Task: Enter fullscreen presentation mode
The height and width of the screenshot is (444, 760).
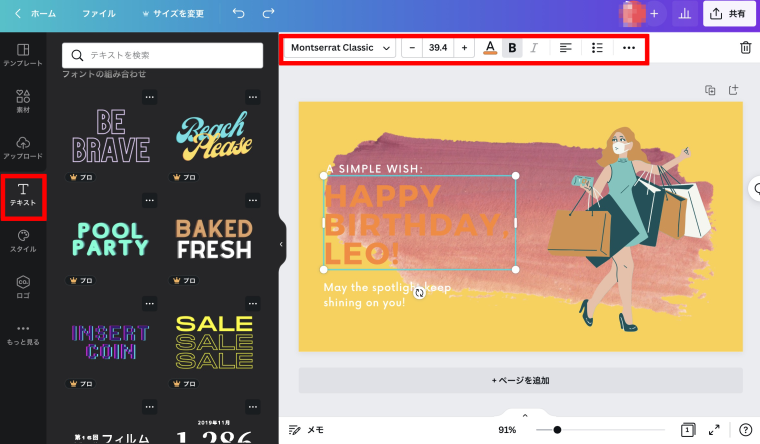Action: 714,430
